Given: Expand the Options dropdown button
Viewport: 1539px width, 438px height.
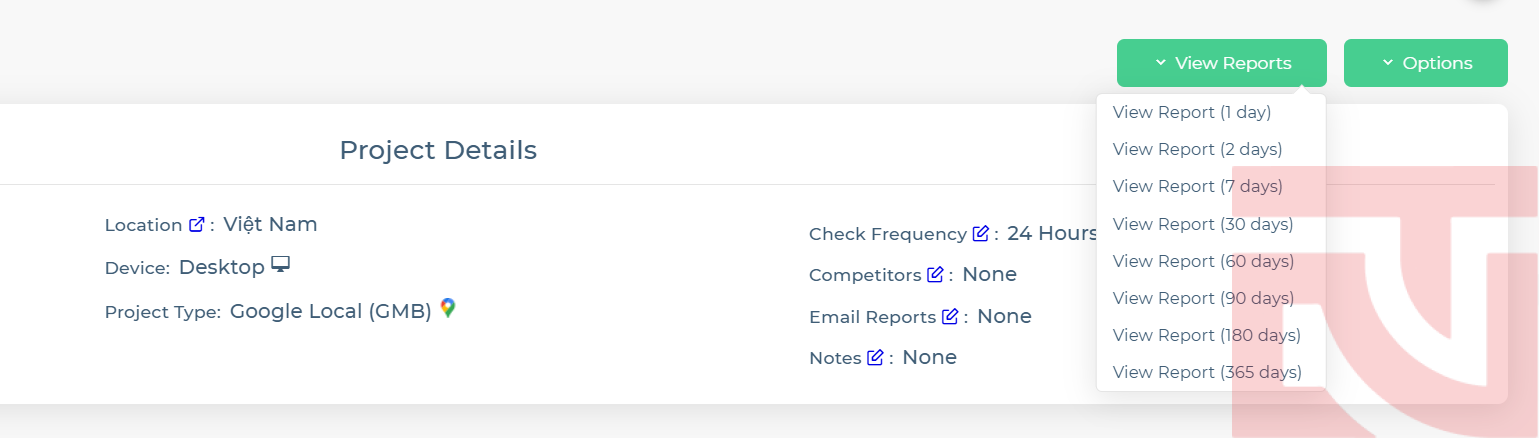Looking at the screenshot, I should coord(1426,63).
